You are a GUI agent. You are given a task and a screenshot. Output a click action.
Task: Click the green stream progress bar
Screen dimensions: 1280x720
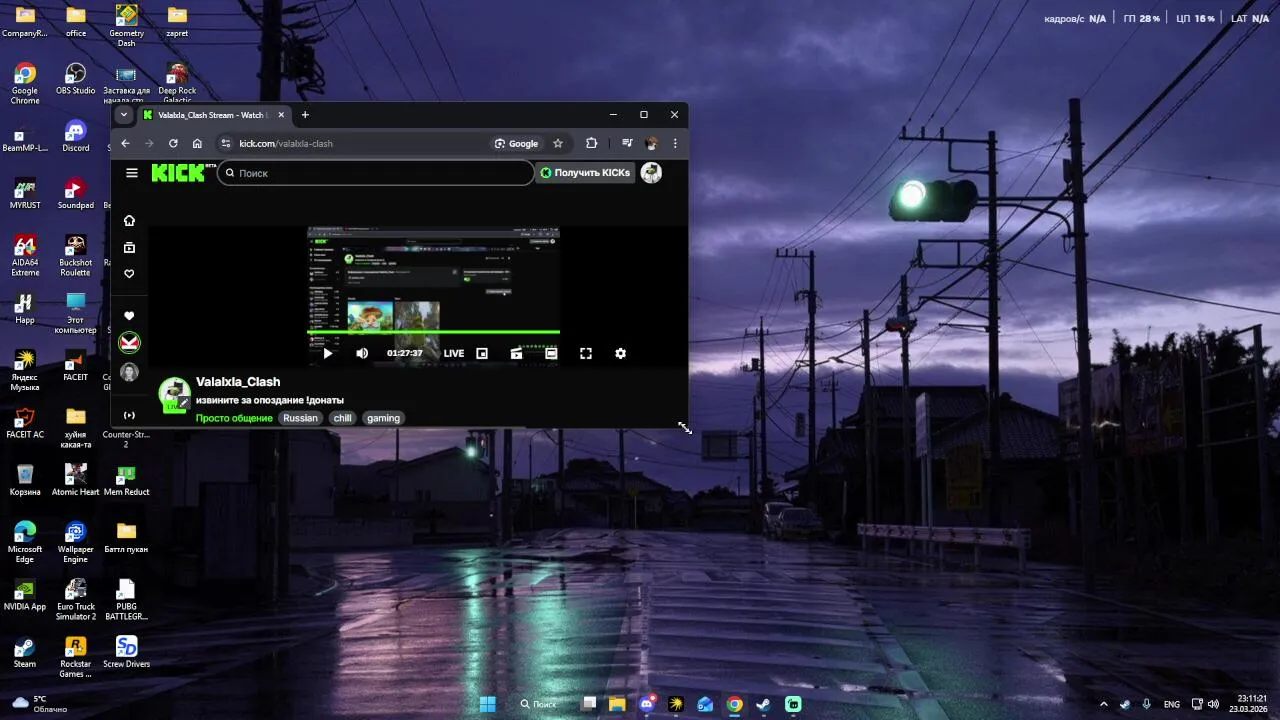pos(433,332)
